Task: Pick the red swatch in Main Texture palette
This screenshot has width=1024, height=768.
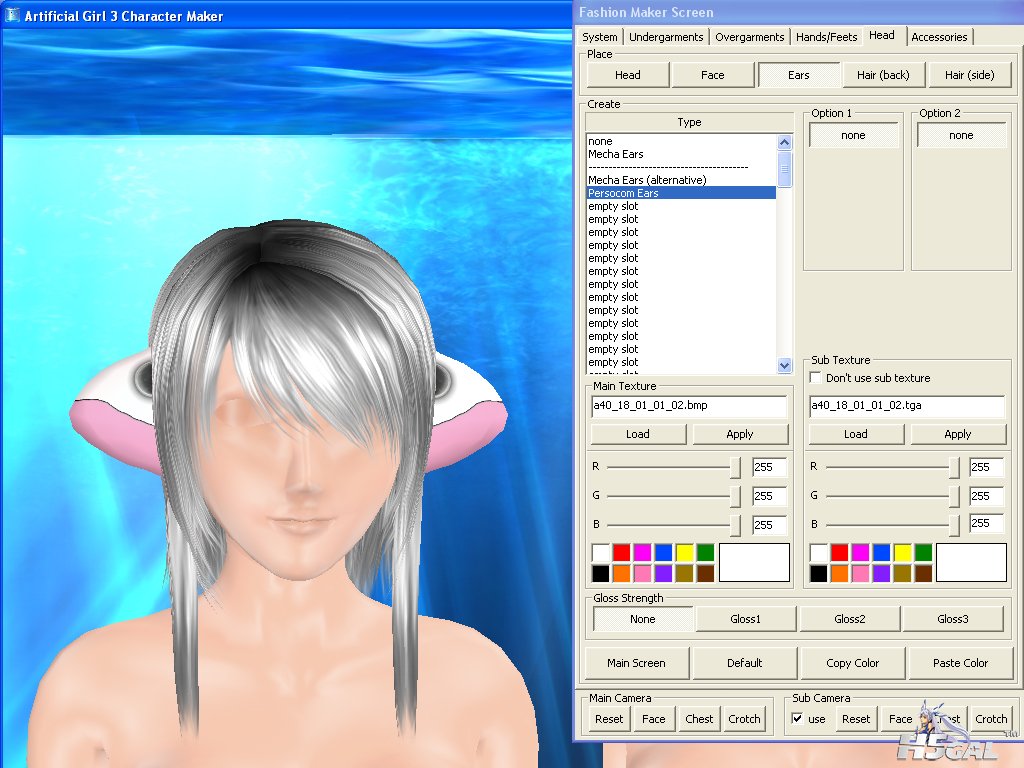Action: 622,553
